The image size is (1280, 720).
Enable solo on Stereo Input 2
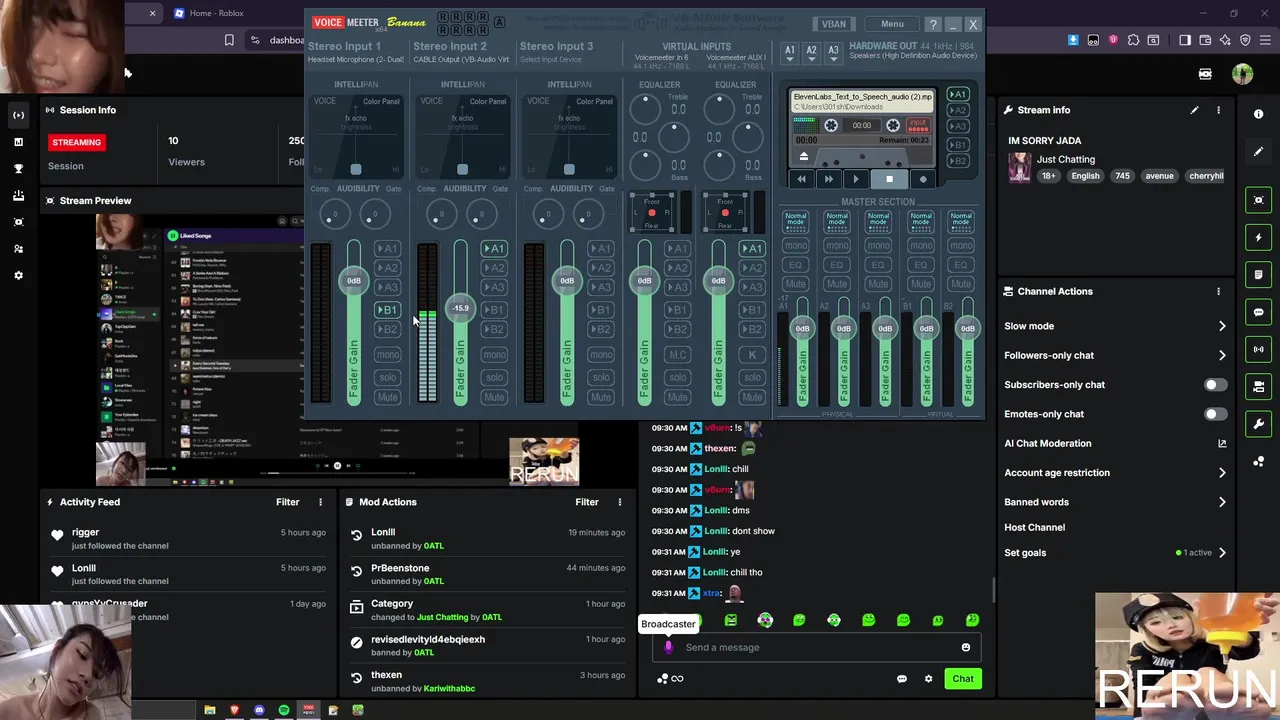click(494, 377)
